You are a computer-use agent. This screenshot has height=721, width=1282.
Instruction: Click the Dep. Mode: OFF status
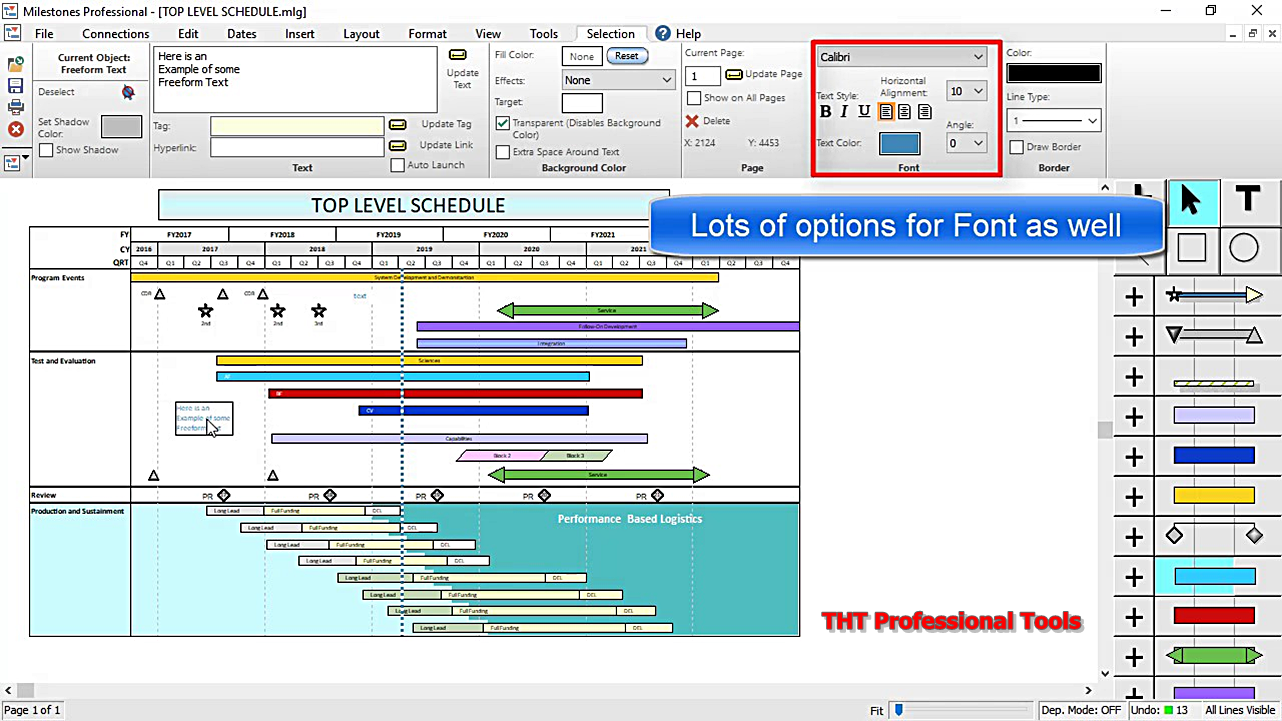[1081, 710]
